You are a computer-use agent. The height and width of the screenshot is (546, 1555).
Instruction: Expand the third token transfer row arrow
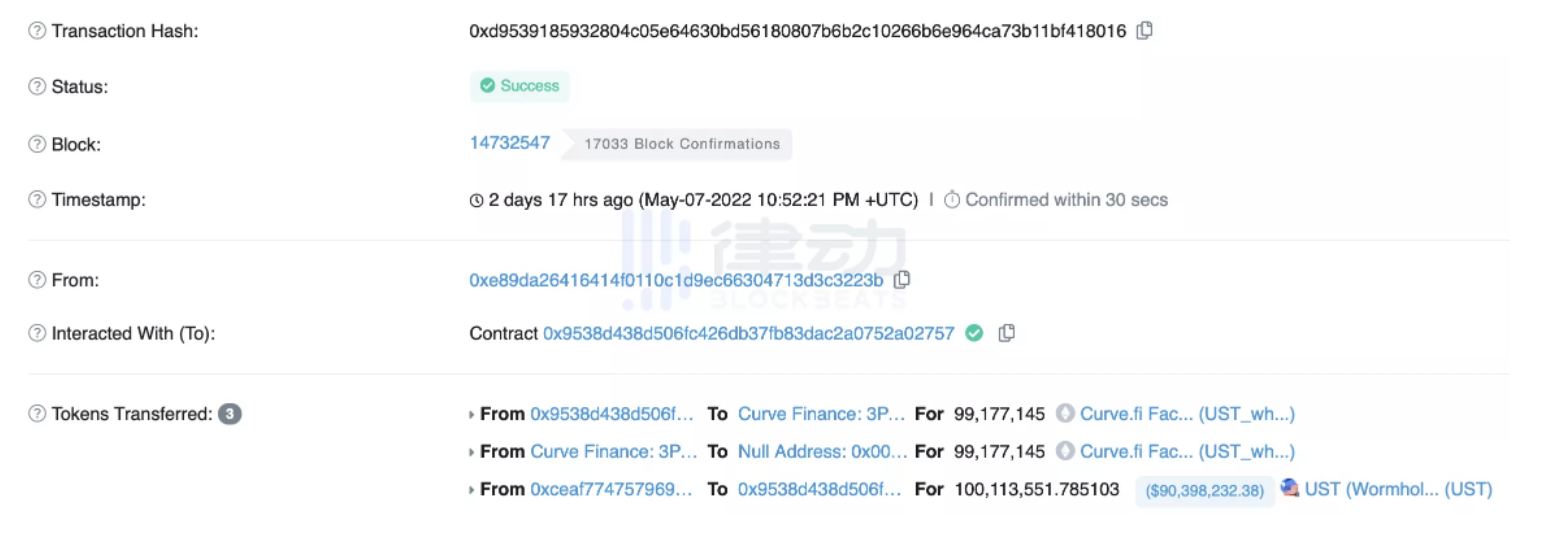pyautogui.click(x=472, y=490)
